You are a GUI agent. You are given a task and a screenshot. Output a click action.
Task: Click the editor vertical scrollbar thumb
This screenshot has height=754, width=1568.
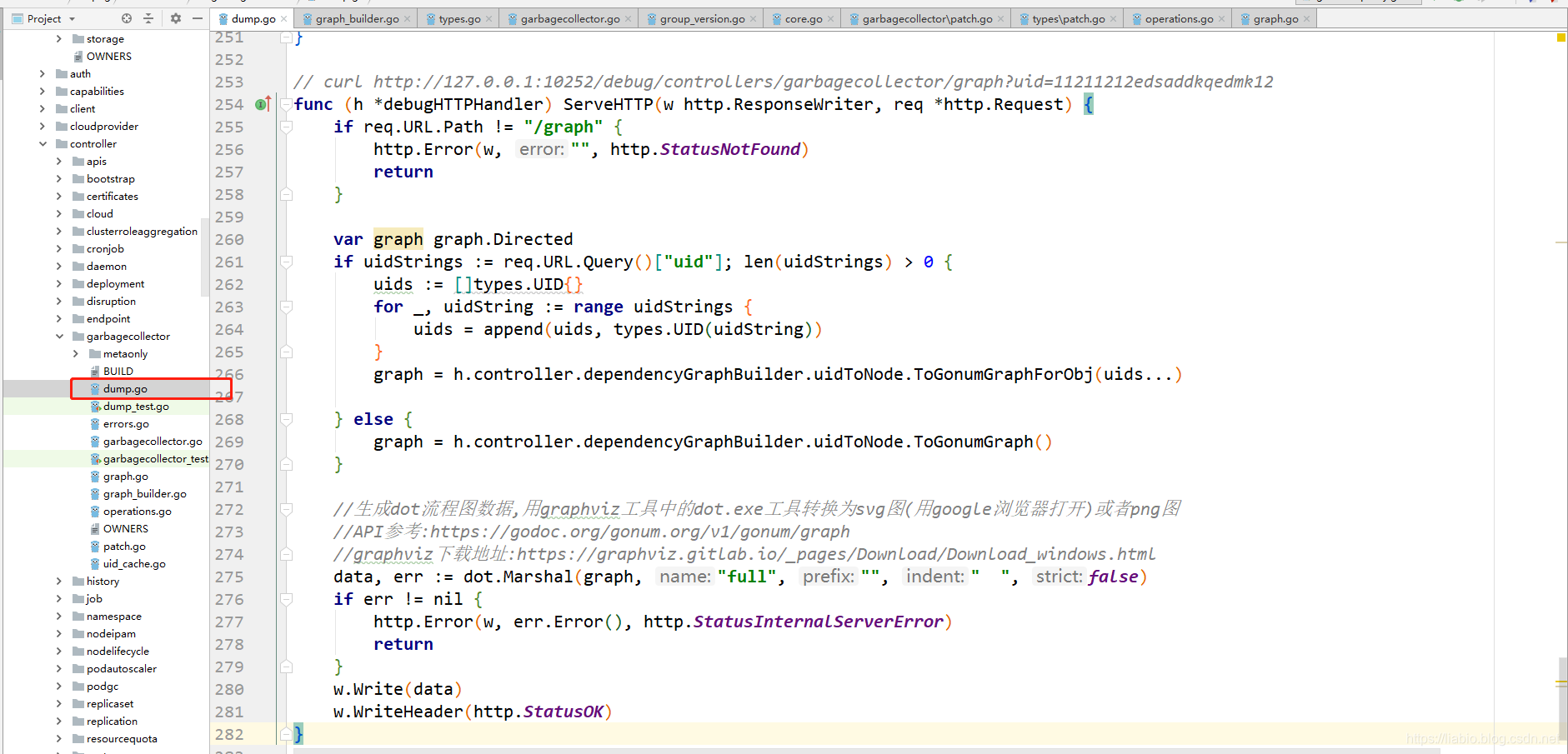pos(1562,698)
